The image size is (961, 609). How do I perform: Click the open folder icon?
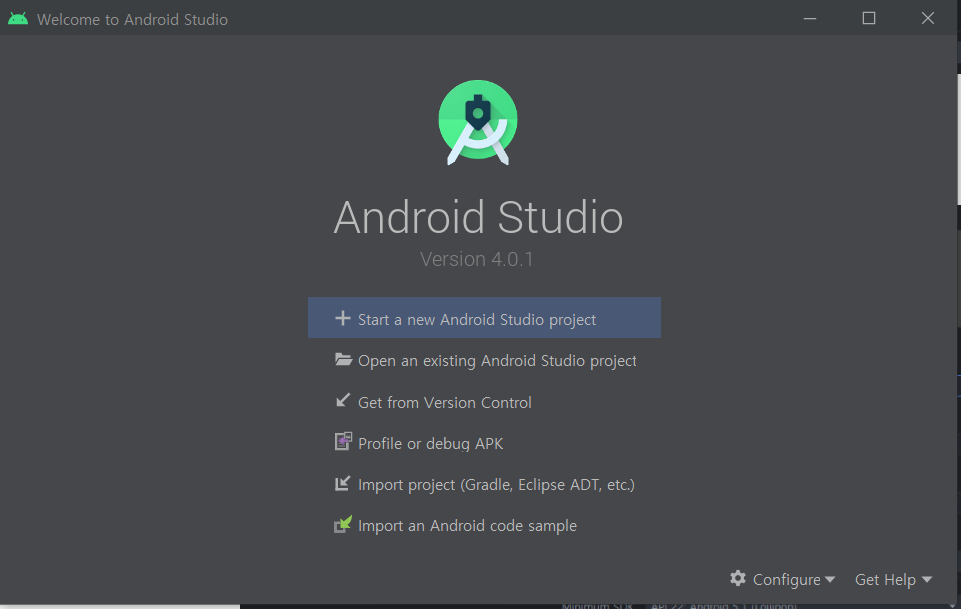coord(343,359)
